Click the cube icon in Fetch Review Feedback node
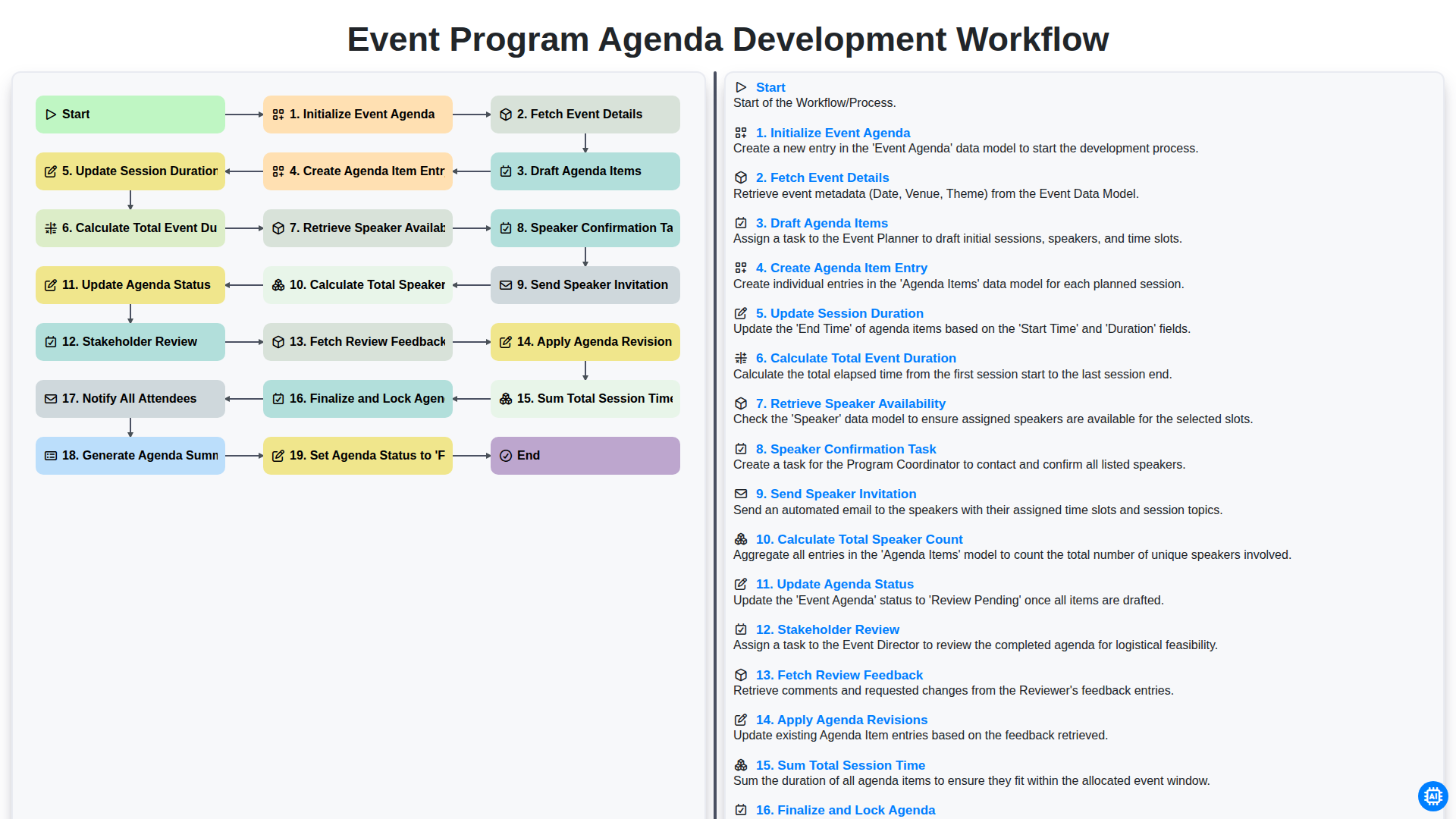1456x819 pixels. pyautogui.click(x=278, y=342)
